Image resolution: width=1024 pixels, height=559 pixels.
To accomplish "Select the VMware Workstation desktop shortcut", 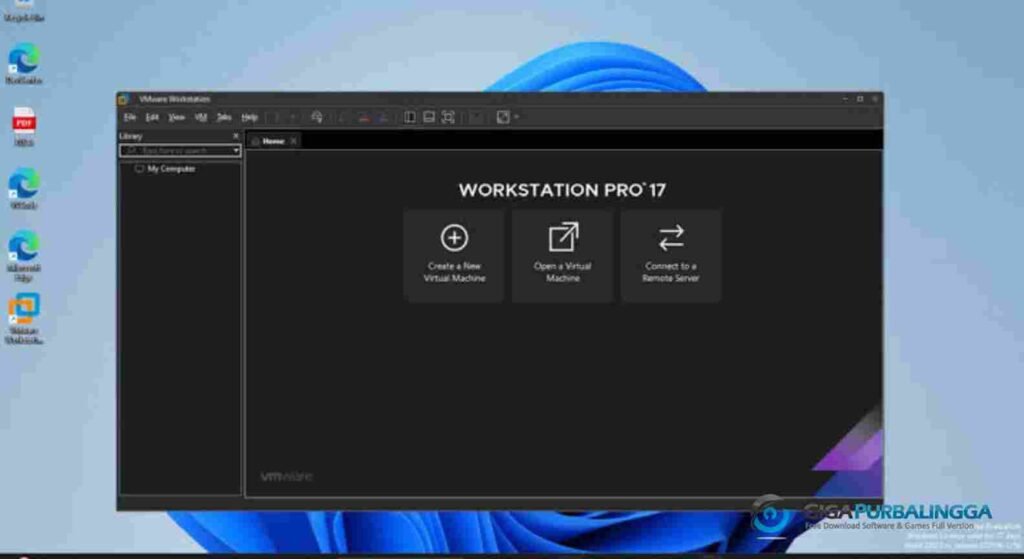I will (24, 317).
